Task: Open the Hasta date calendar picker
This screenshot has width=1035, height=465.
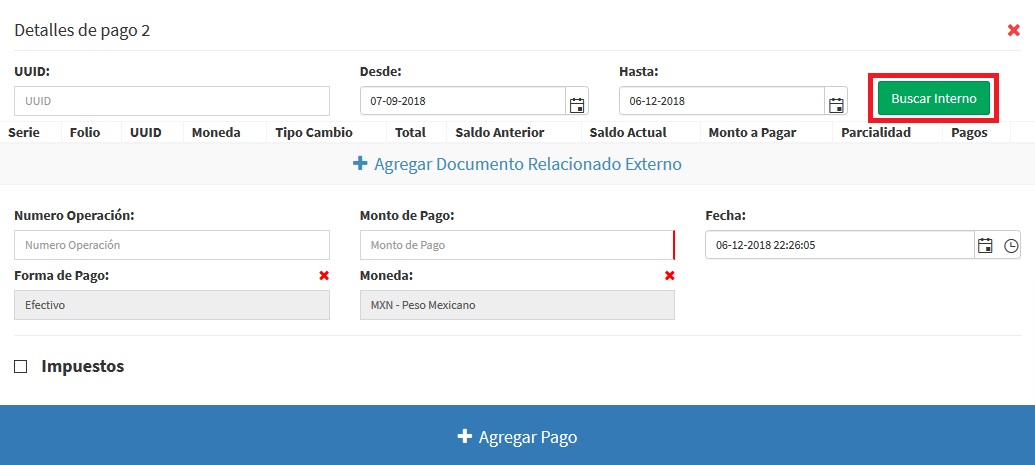Action: click(x=836, y=103)
